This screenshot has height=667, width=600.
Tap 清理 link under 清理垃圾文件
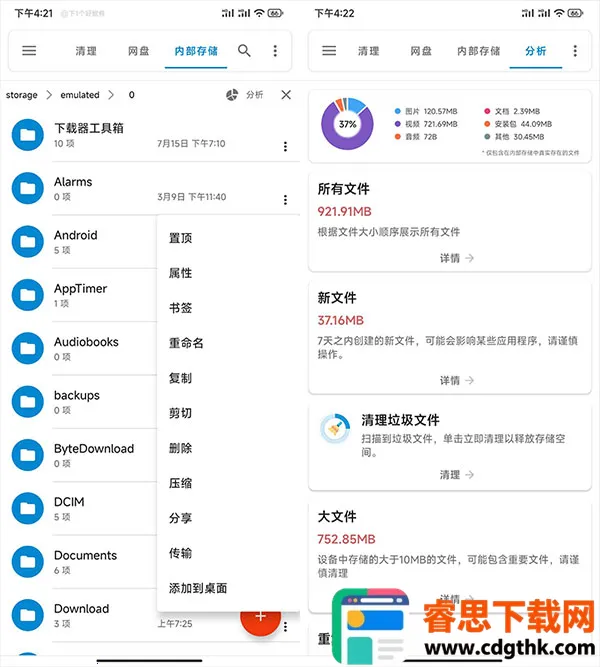[456, 475]
